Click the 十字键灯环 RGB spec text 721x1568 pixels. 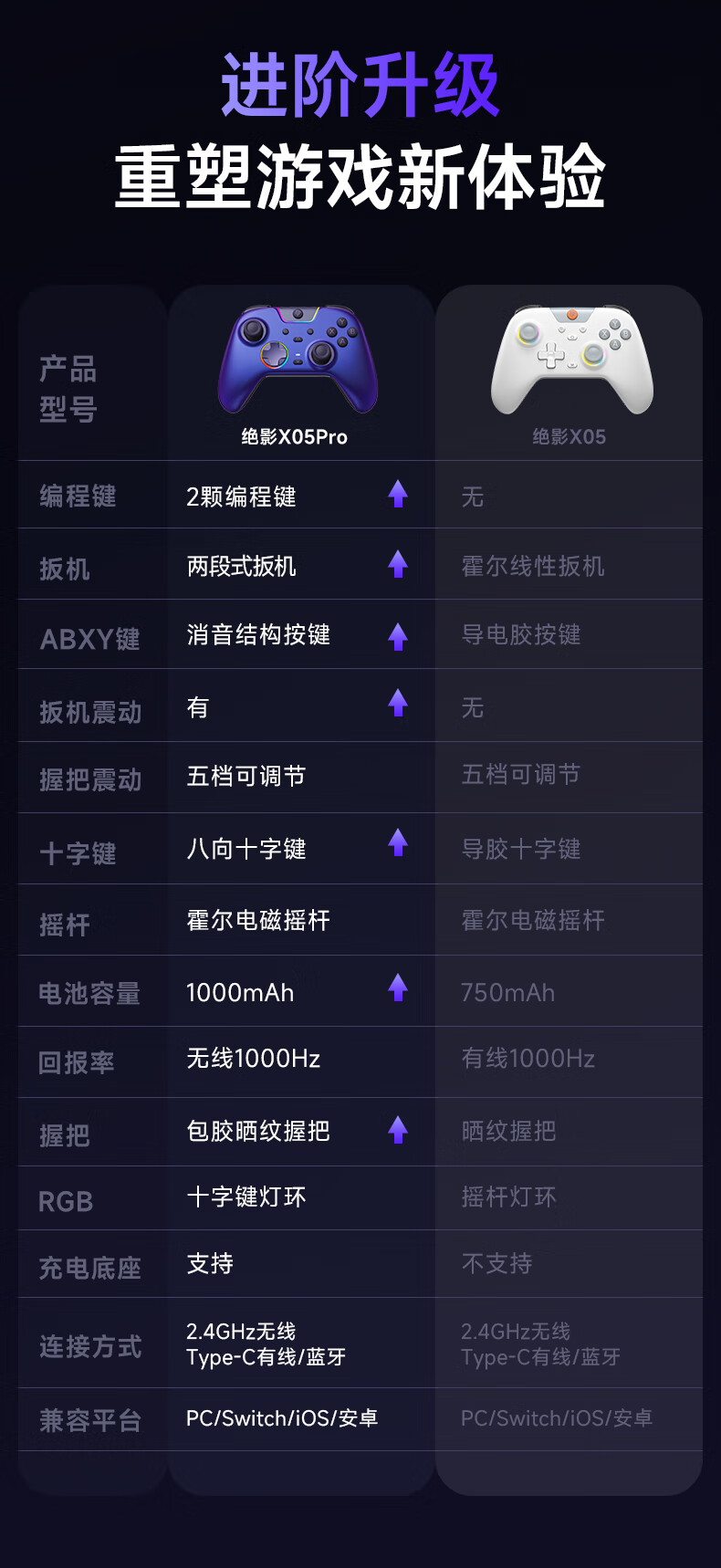246,1197
